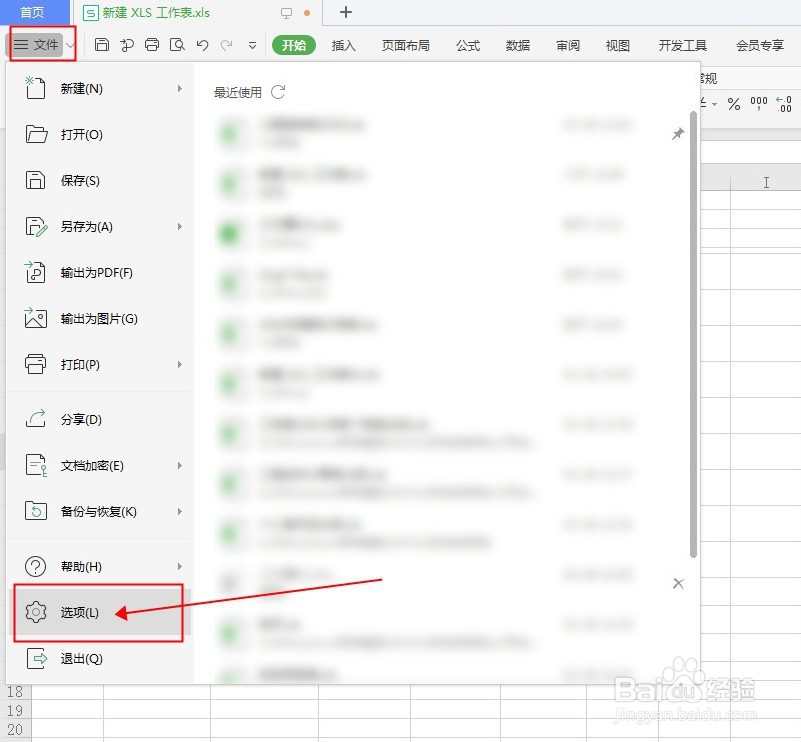801x742 pixels.
Task: Click the plus icon to add new tab
Action: point(346,12)
